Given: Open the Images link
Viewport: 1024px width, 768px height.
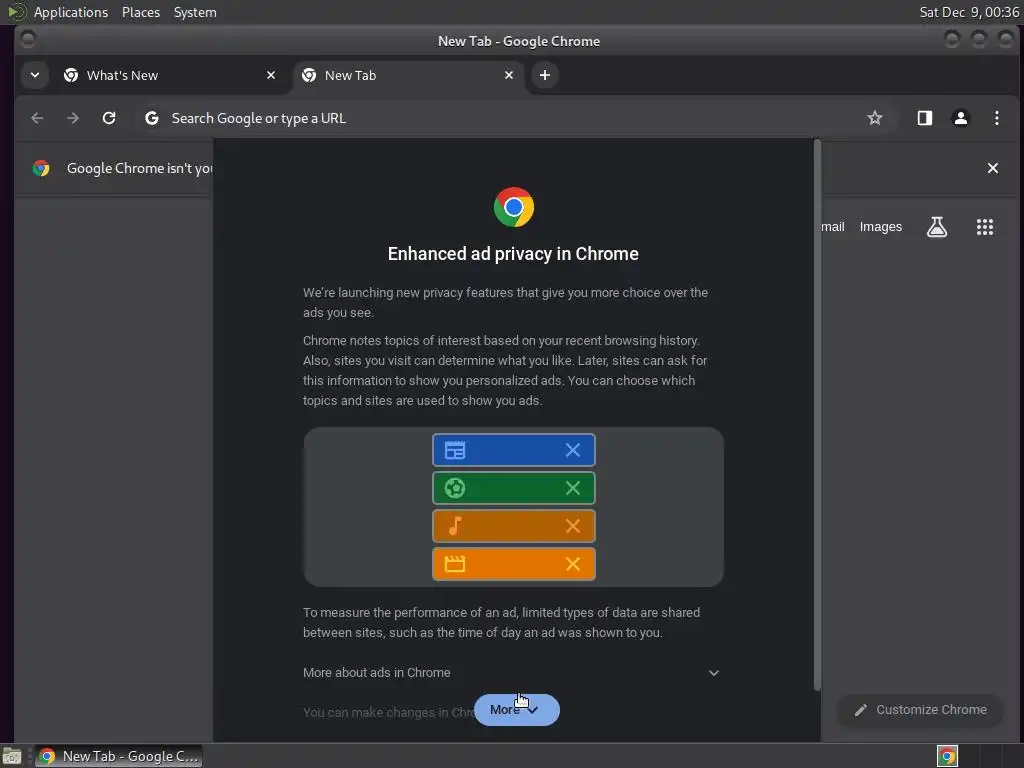Looking at the screenshot, I should click(880, 227).
